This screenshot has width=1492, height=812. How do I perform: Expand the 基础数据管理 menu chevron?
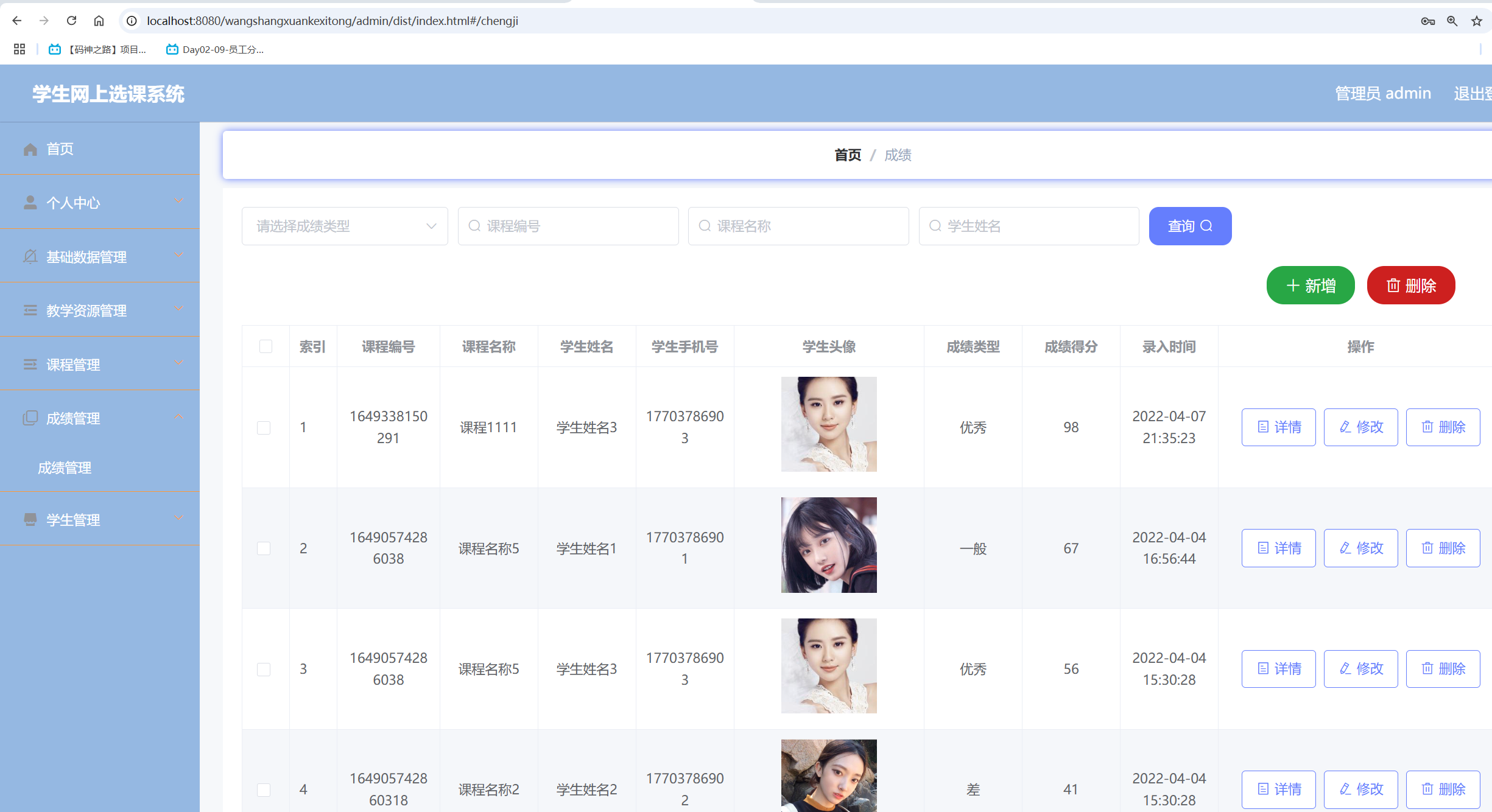point(178,256)
